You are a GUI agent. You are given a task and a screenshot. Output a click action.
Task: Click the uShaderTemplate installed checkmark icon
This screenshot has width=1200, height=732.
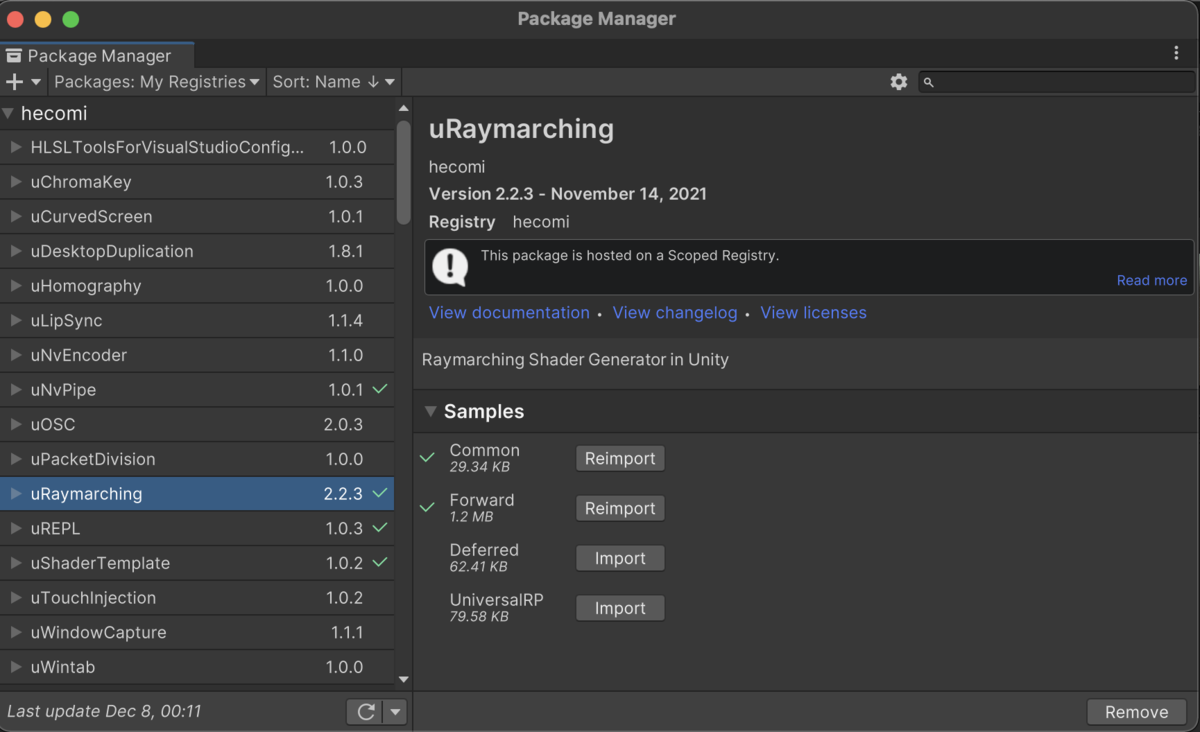[380, 562]
